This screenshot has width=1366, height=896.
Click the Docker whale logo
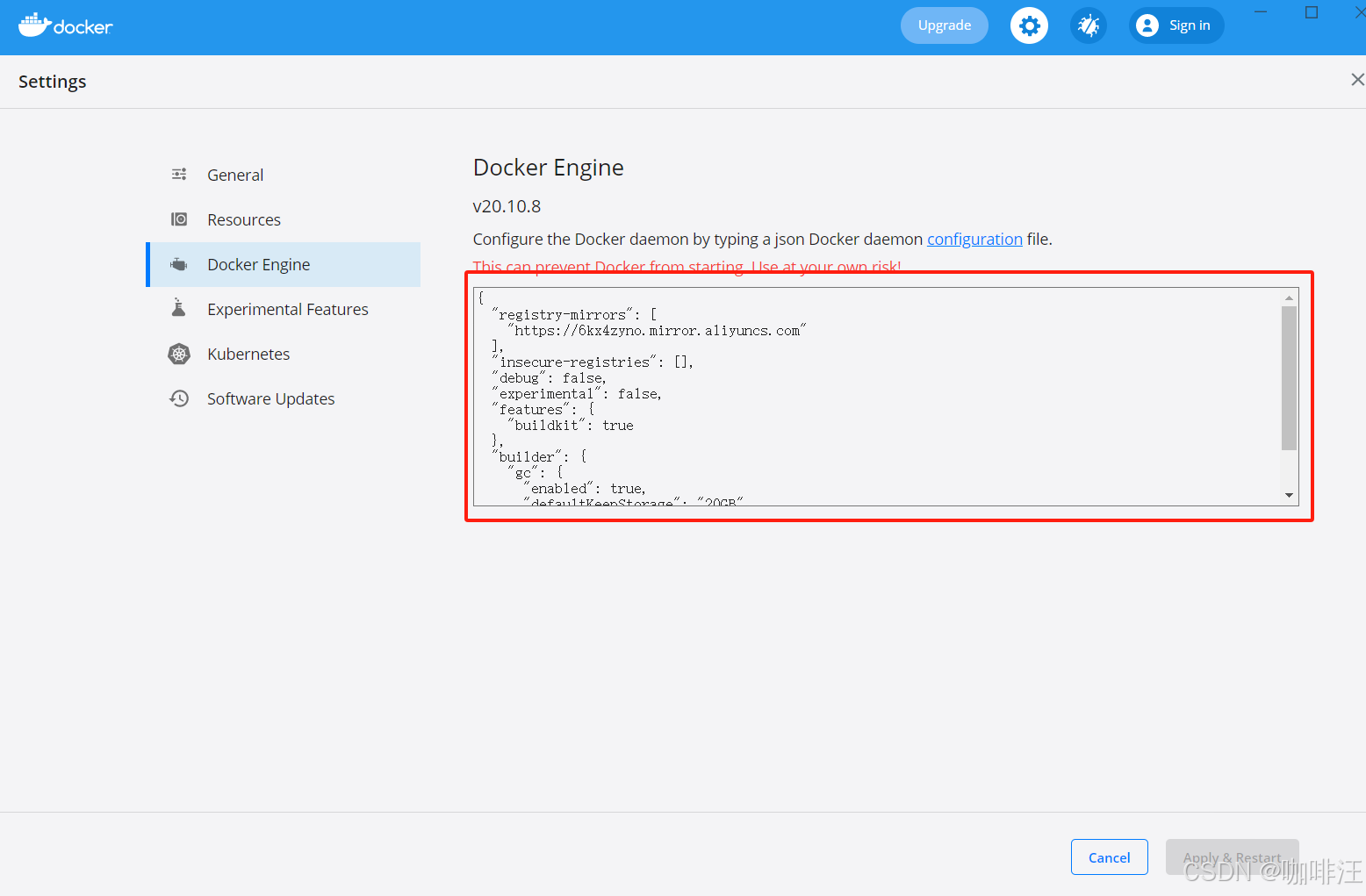[66, 25]
